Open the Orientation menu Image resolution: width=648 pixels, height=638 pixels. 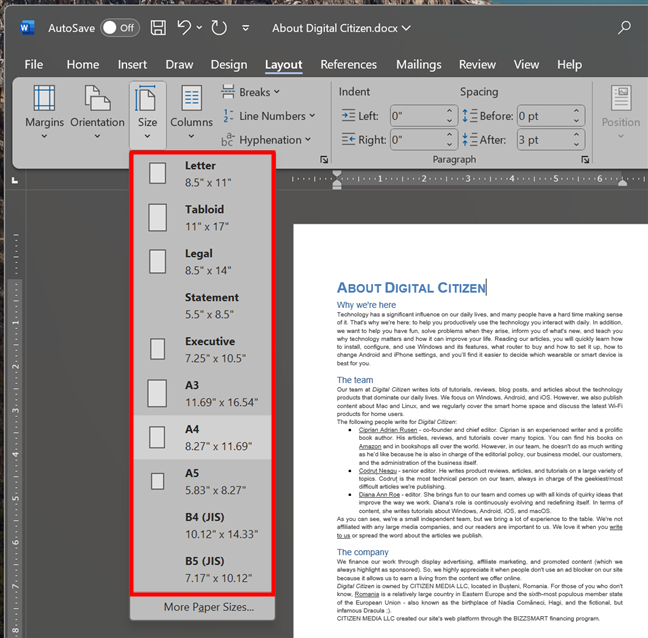(x=97, y=112)
